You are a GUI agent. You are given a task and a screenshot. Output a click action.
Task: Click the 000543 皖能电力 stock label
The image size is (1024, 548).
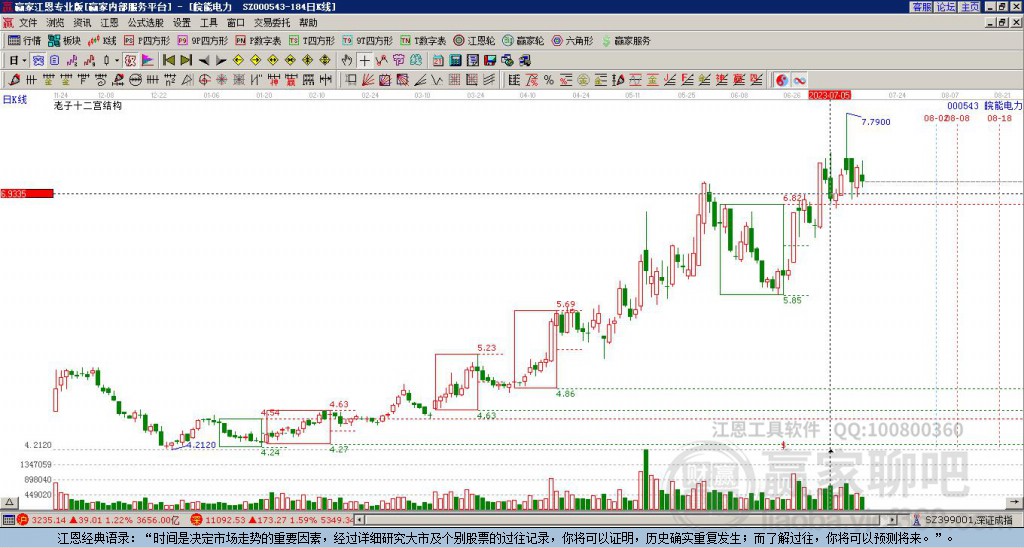click(x=984, y=105)
